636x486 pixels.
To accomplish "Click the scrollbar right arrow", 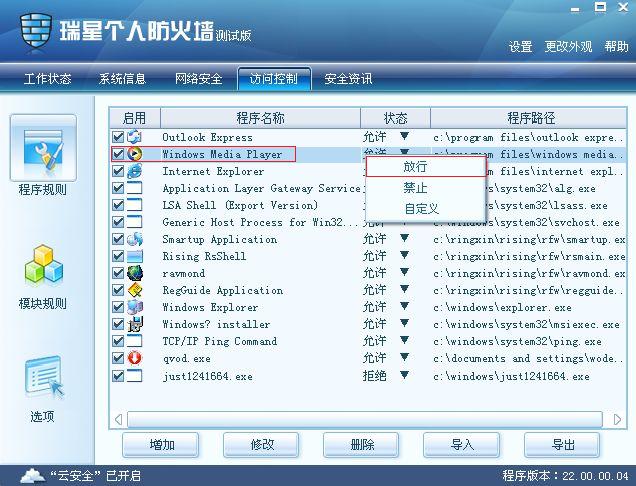I will tap(617, 419).
